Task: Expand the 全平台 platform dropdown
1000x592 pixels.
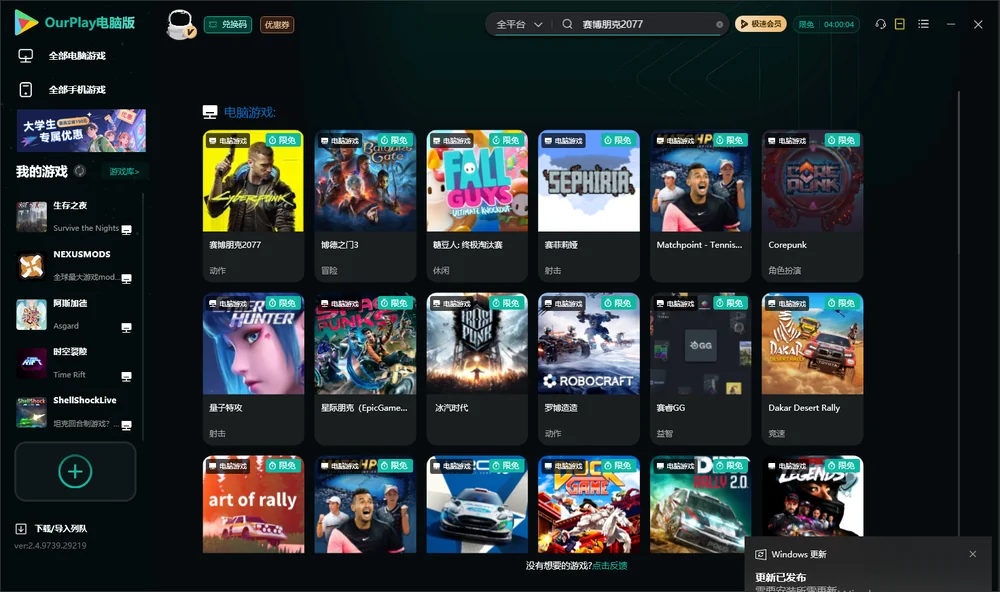Action: [x=519, y=24]
